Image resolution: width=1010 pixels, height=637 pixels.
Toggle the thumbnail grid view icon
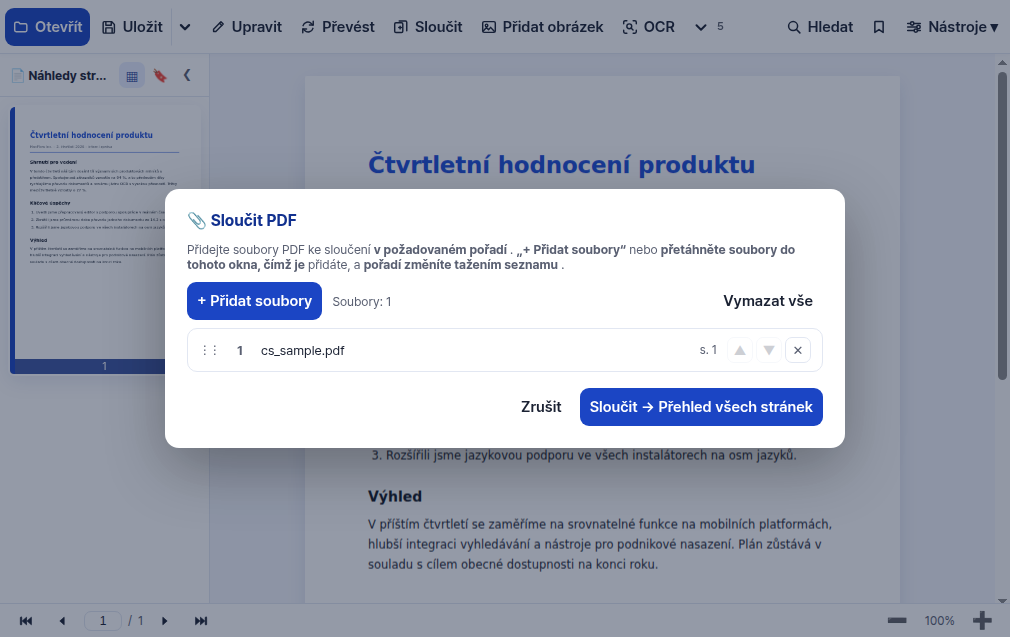(132, 76)
